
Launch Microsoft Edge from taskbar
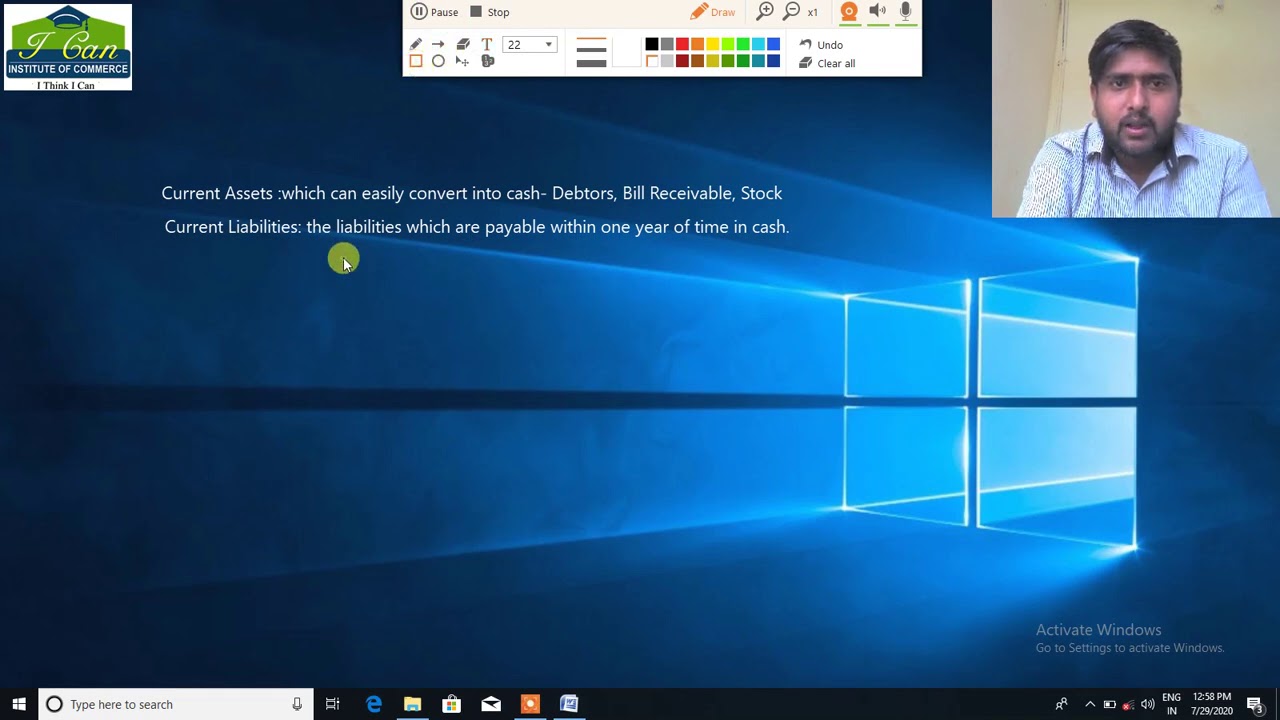click(x=374, y=704)
